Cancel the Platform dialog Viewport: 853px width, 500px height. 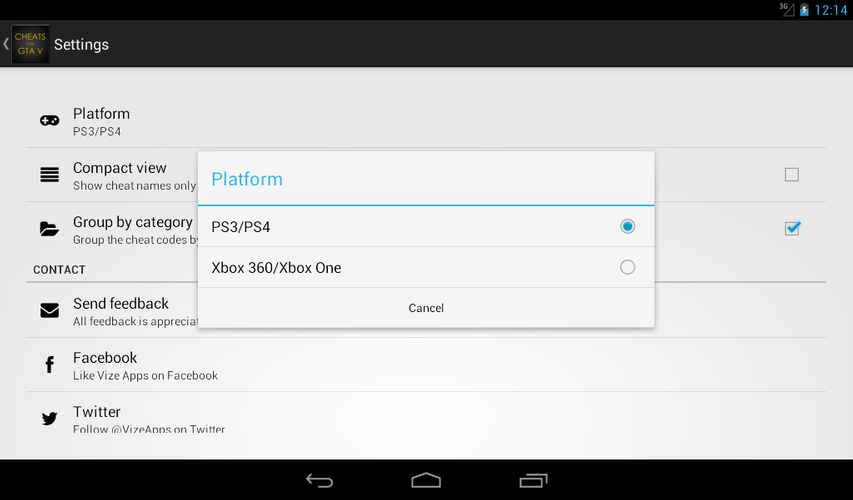pos(426,308)
